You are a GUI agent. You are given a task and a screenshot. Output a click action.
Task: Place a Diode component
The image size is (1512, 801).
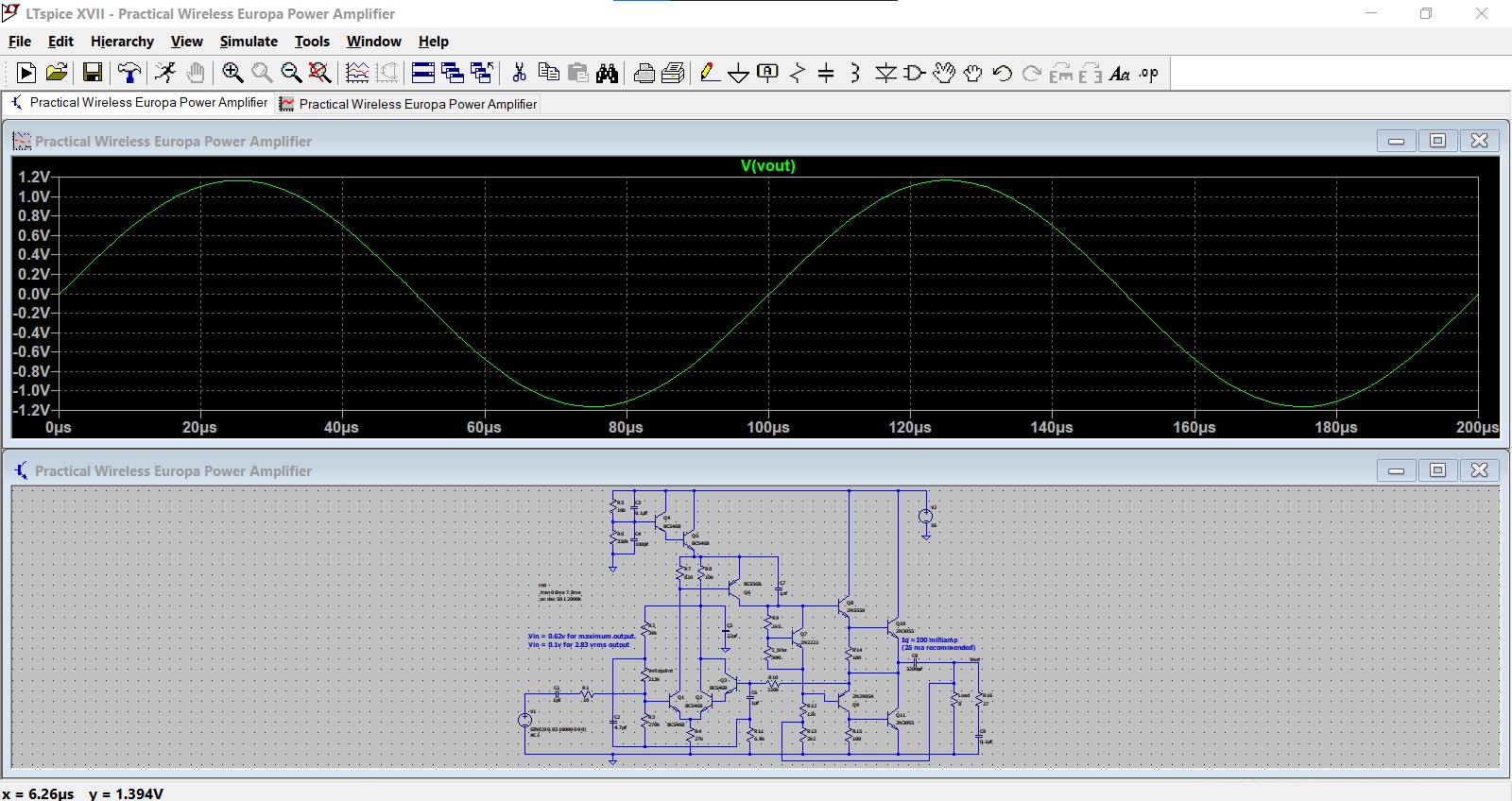885,73
